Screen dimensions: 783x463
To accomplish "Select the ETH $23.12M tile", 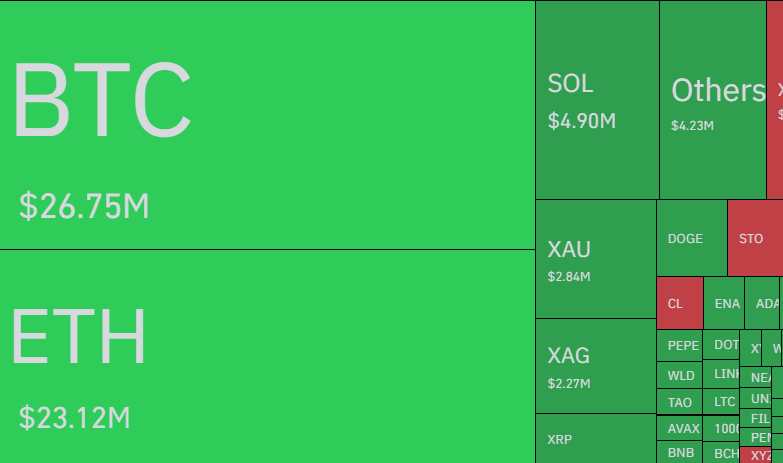I will 267,356.
